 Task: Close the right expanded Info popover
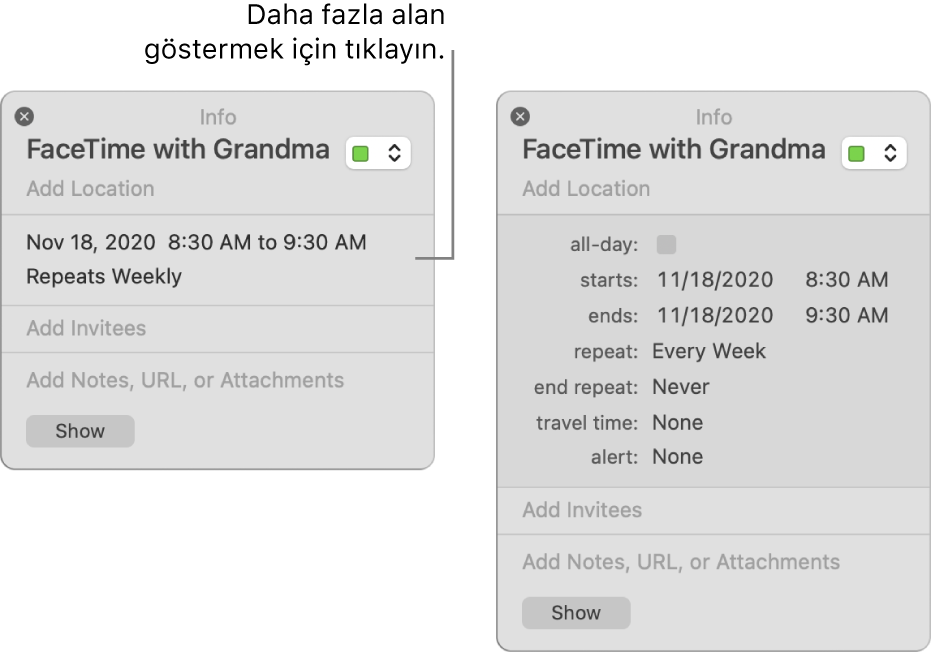click(520, 116)
